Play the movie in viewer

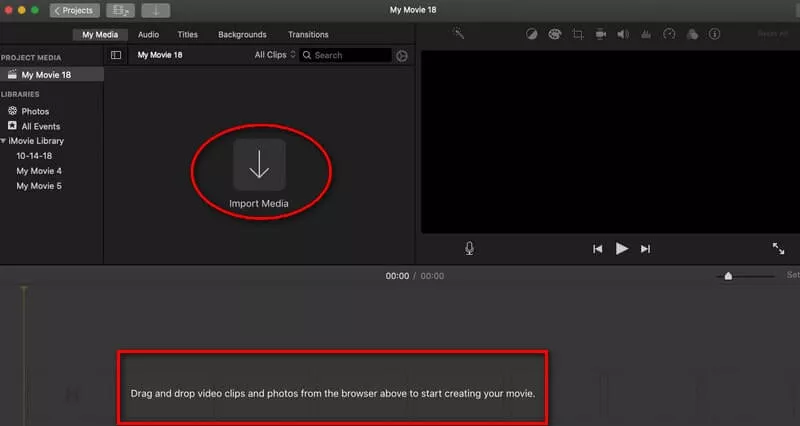[621, 249]
